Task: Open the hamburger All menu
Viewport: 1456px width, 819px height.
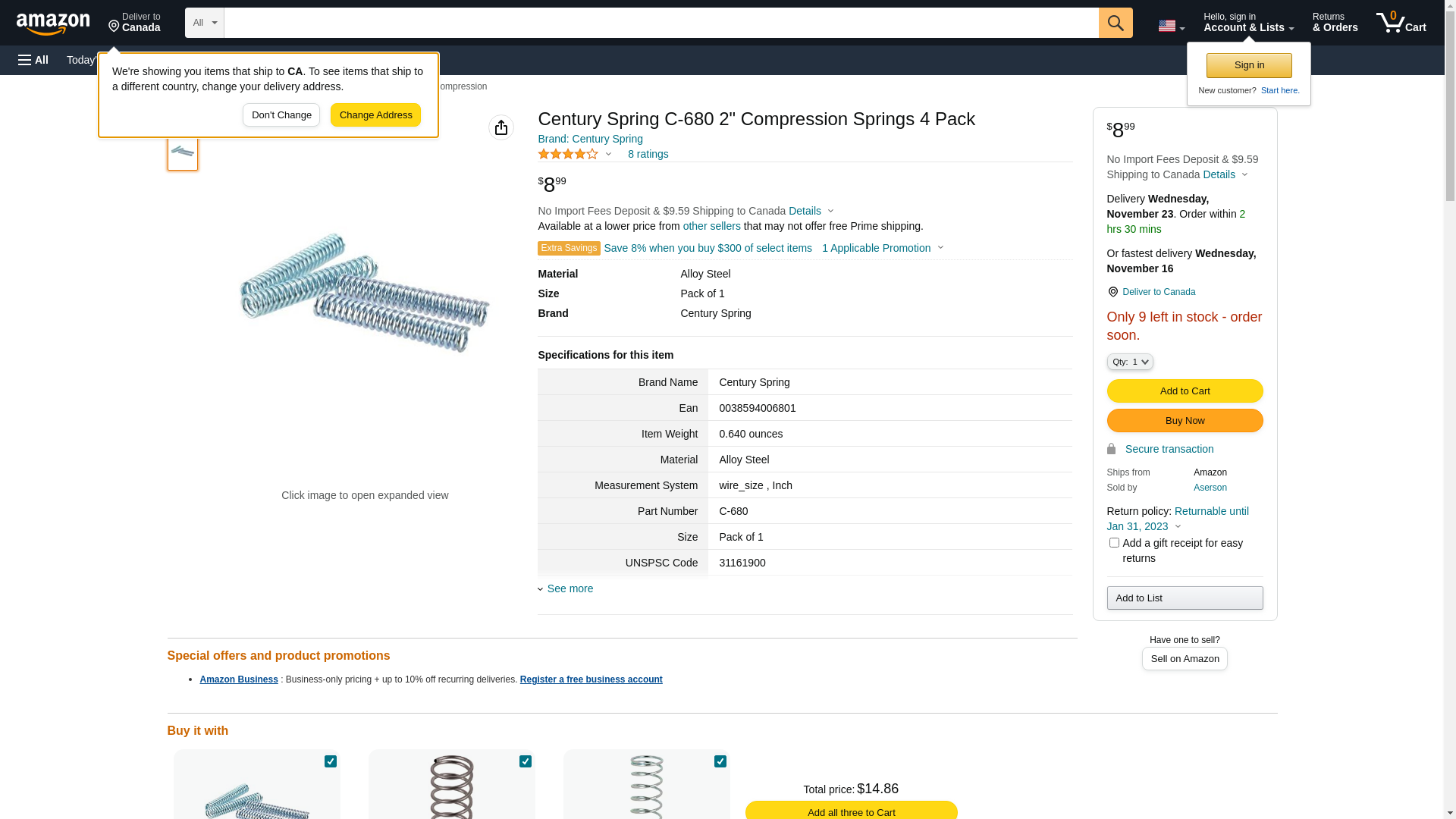Action: pos(33,60)
